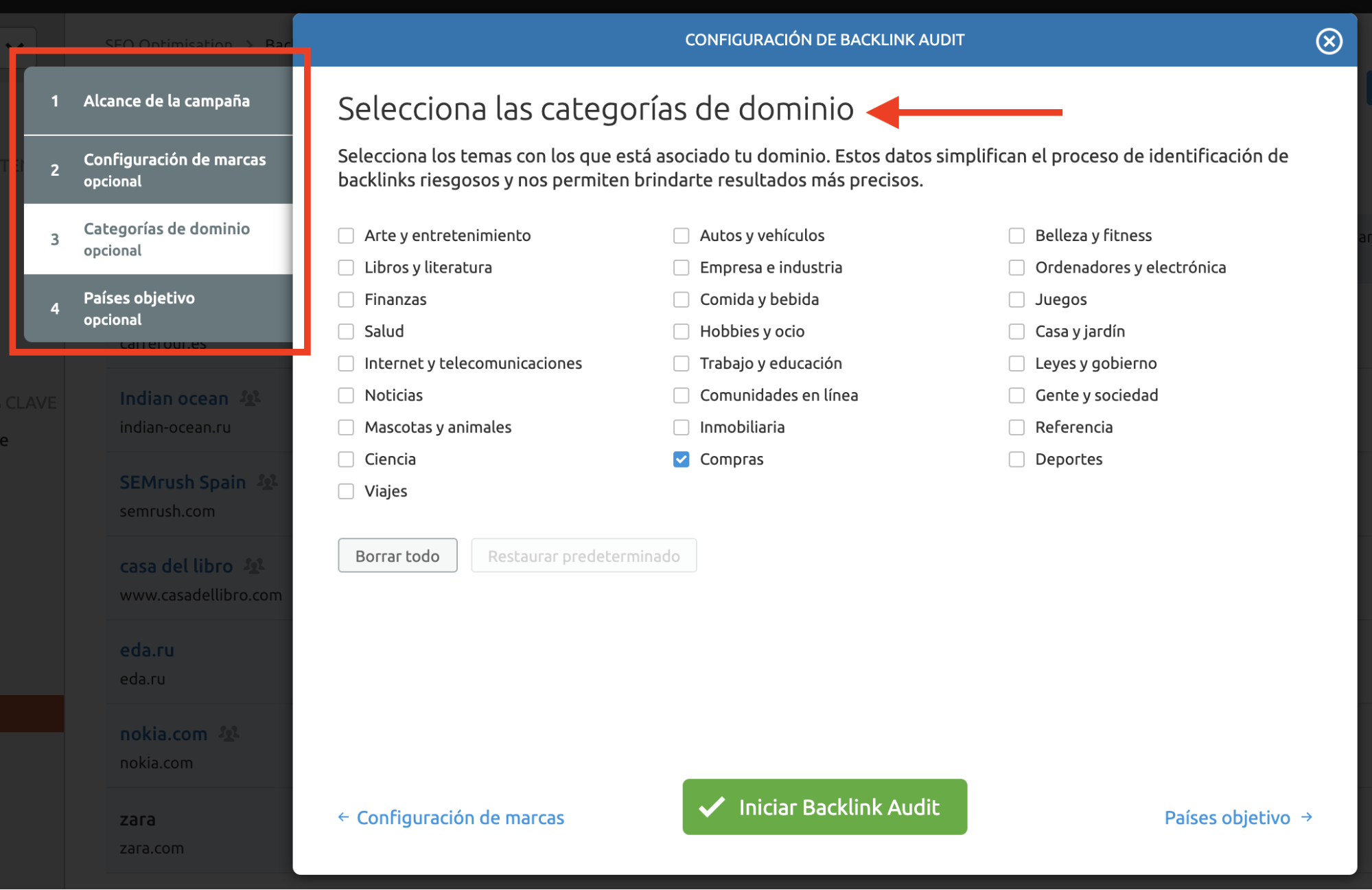Switch to step 4 Países objetivo
This screenshot has height=890, width=1372.
point(159,308)
